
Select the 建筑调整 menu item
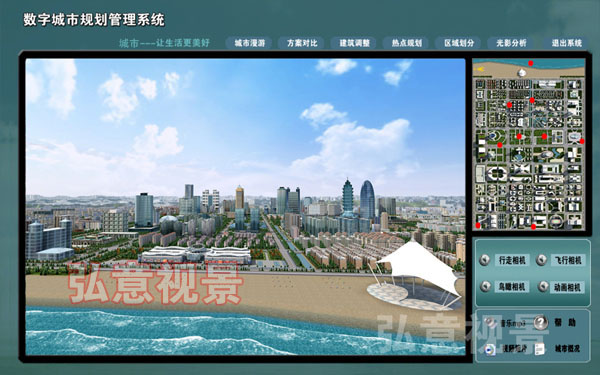[354, 43]
